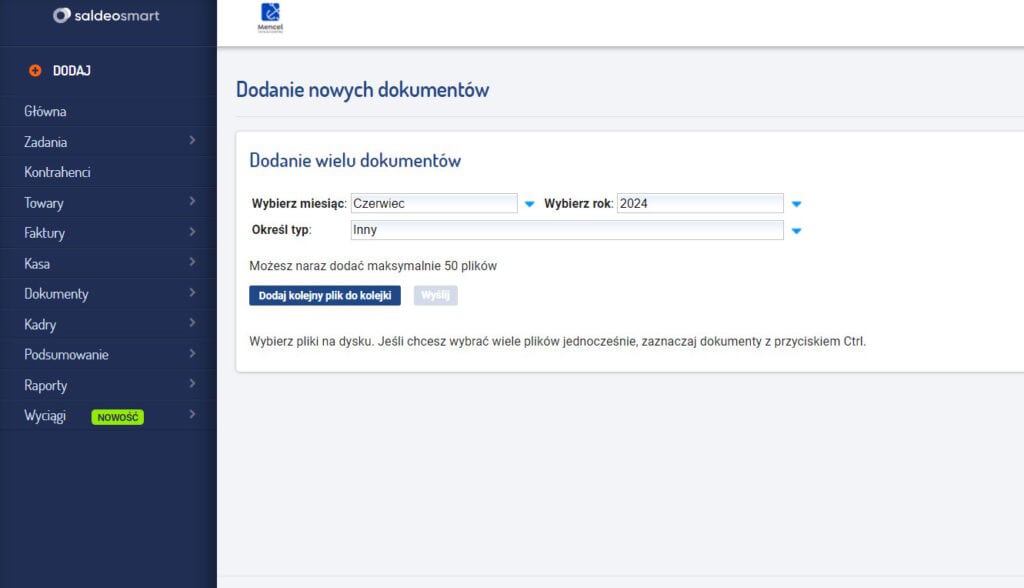Expand the Kasa submenu chevron
Screen dimensions: 1024x588
tap(192, 263)
